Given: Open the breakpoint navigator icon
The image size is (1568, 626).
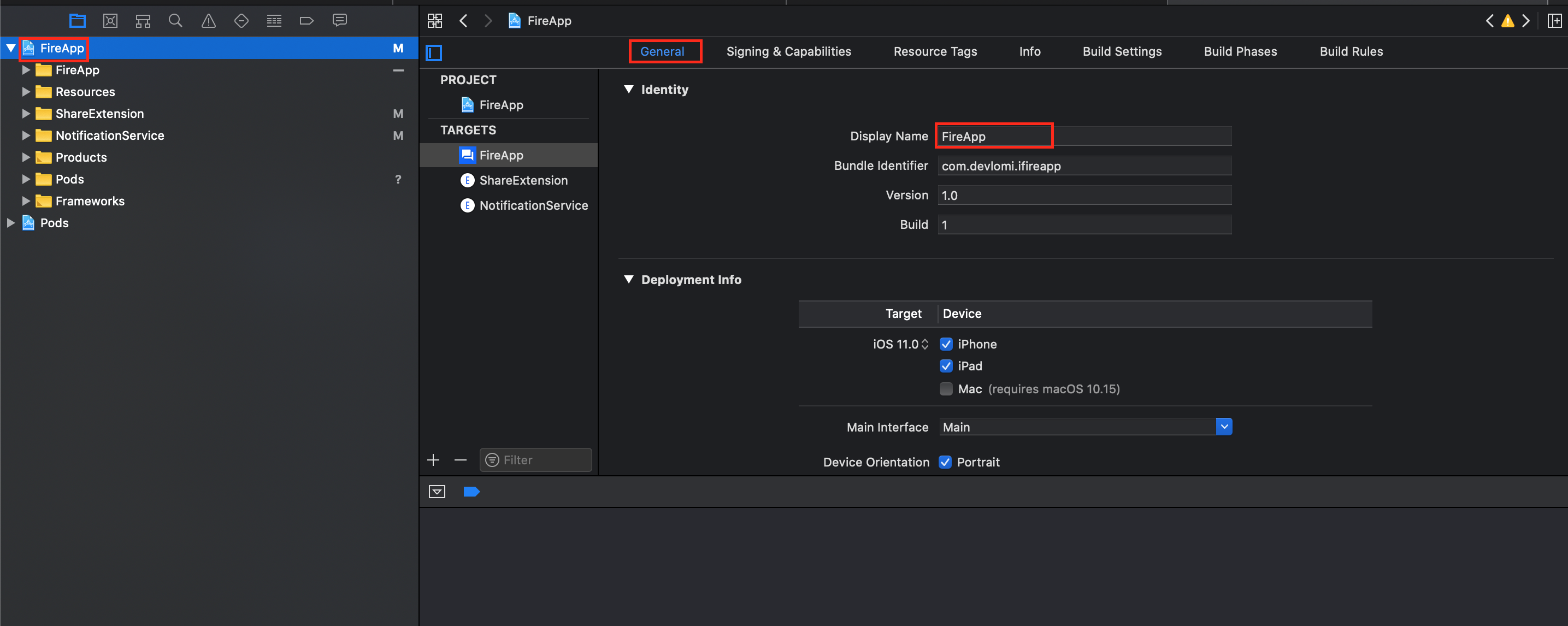Looking at the screenshot, I should (x=307, y=21).
